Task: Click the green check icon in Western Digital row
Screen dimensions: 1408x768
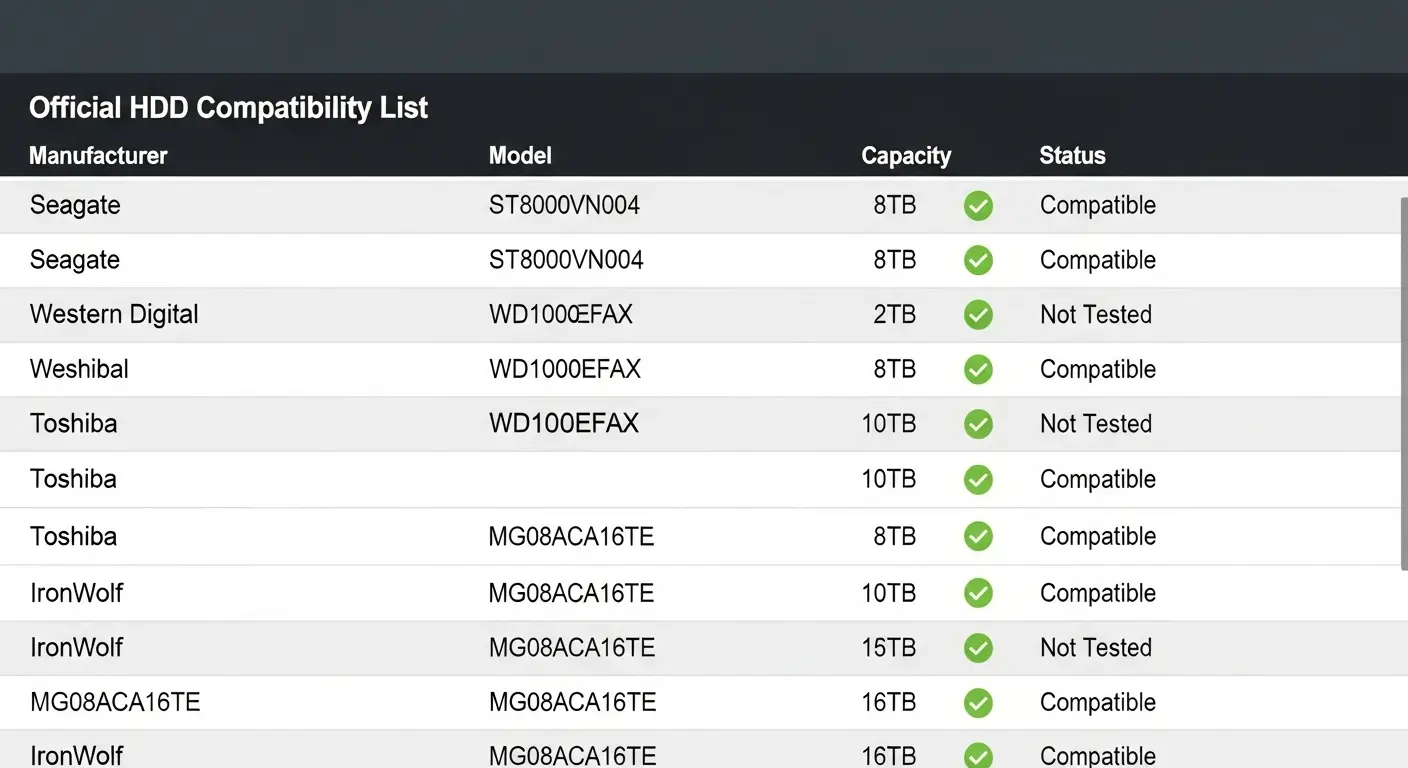Action: [x=978, y=315]
